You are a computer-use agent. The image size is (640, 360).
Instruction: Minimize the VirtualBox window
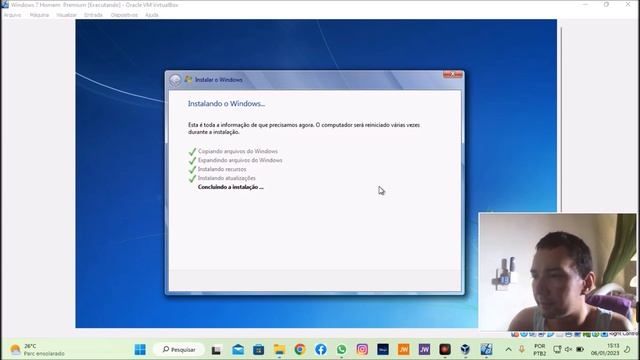[586, 4]
